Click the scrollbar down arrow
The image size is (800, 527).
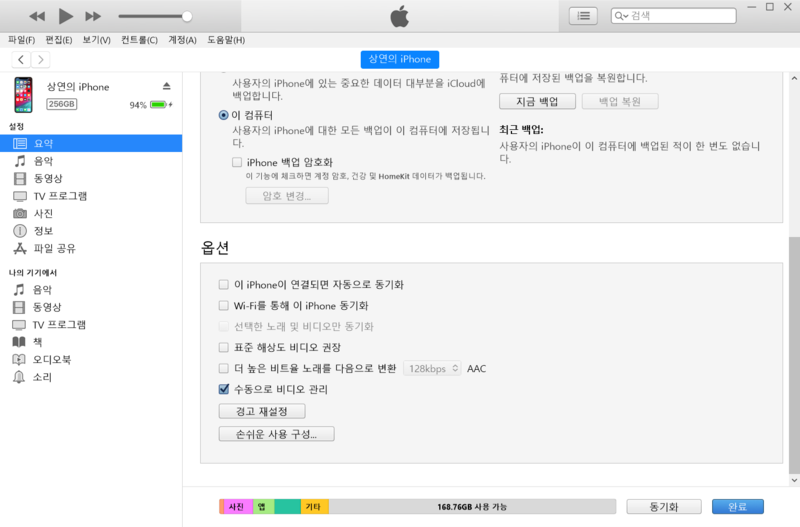[794, 480]
